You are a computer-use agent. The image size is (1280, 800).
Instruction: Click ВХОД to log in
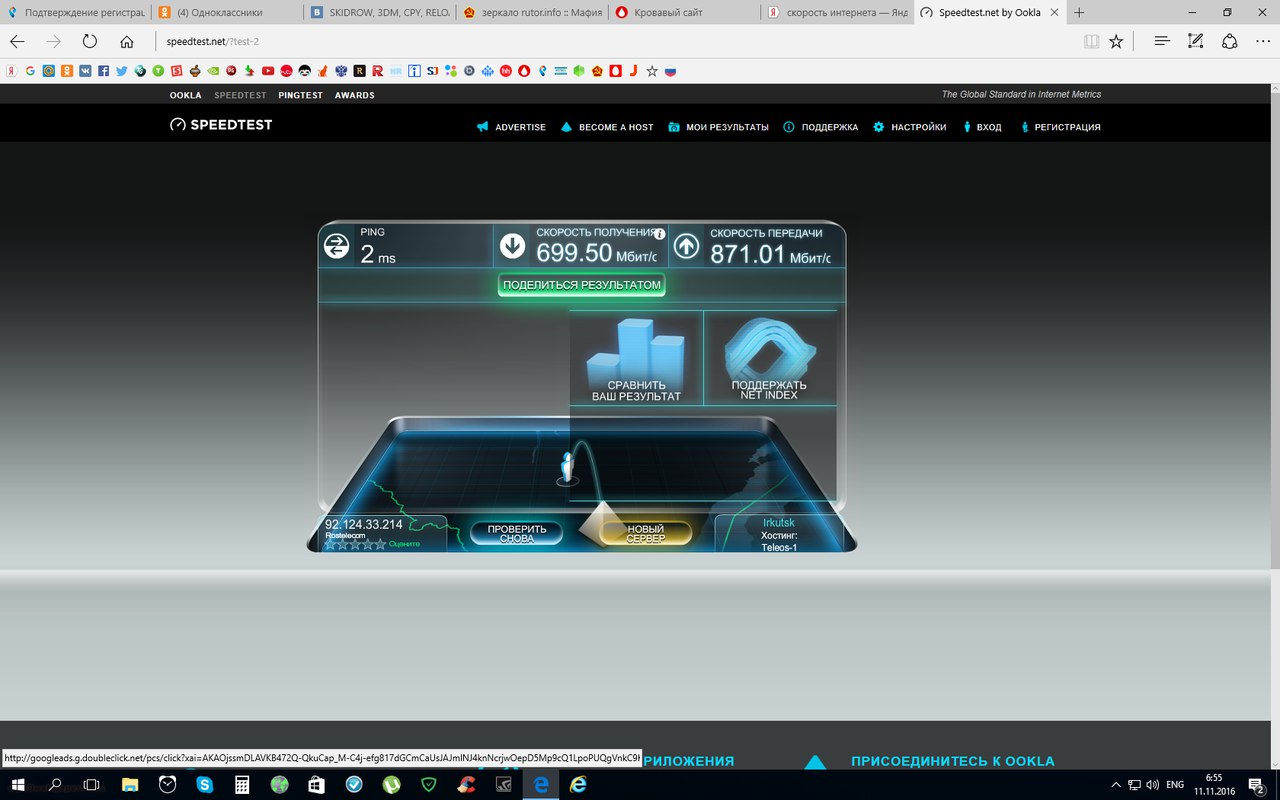click(981, 127)
